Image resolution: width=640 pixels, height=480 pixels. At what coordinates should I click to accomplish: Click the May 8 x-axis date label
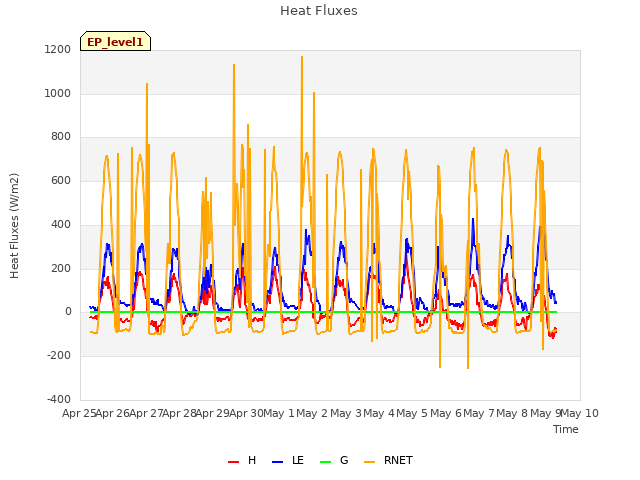[x=513, y=413]
